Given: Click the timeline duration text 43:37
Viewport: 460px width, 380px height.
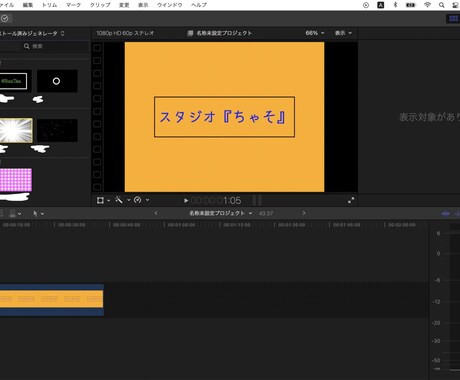Looking at the screenshot, I should (266, 213).
